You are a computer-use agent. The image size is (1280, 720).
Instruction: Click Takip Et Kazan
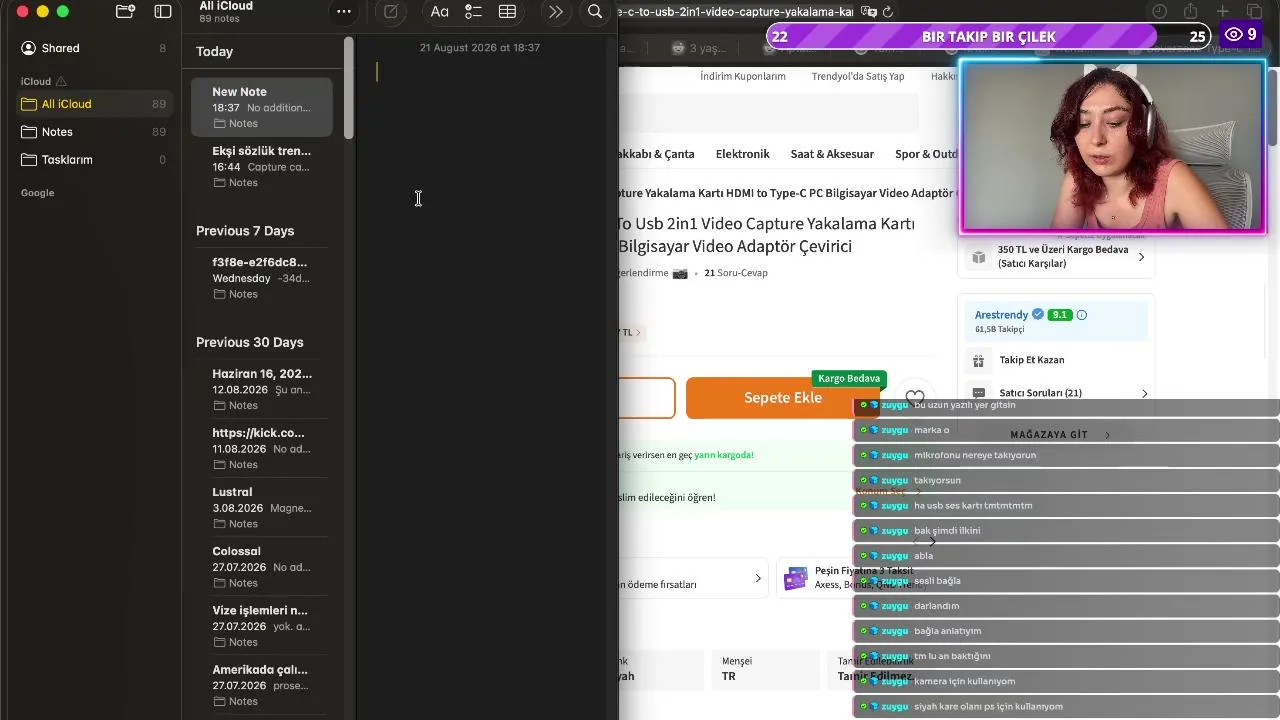pos(1032,360)
